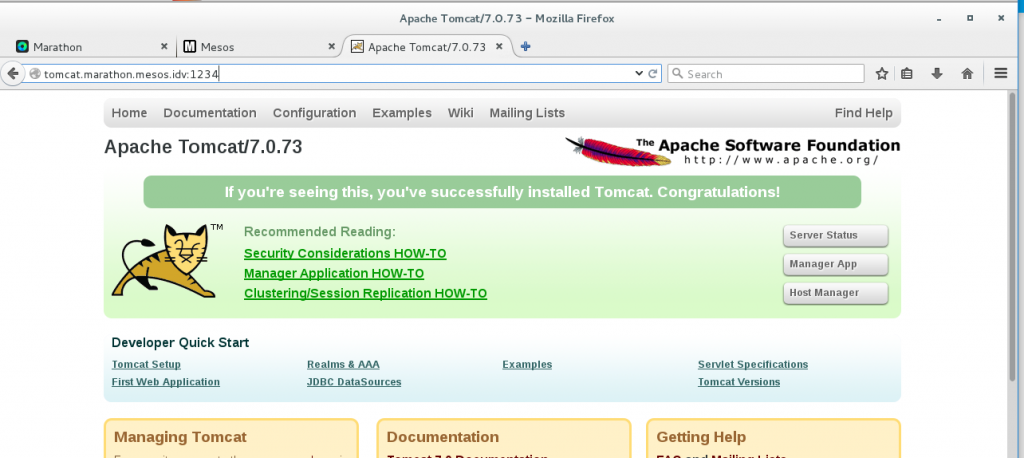This screenshot has width=1024, height=458.
Task: Open the Tomcat Versions link
Action: [x=739, y=382]
